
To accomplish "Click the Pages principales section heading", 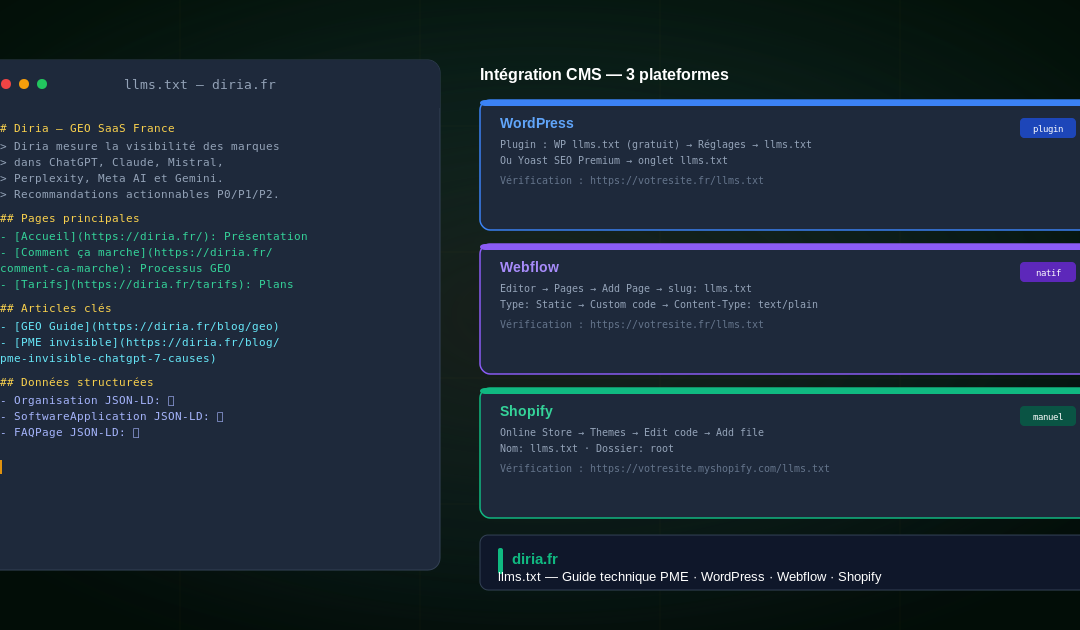I will click(x=70, y=218).
